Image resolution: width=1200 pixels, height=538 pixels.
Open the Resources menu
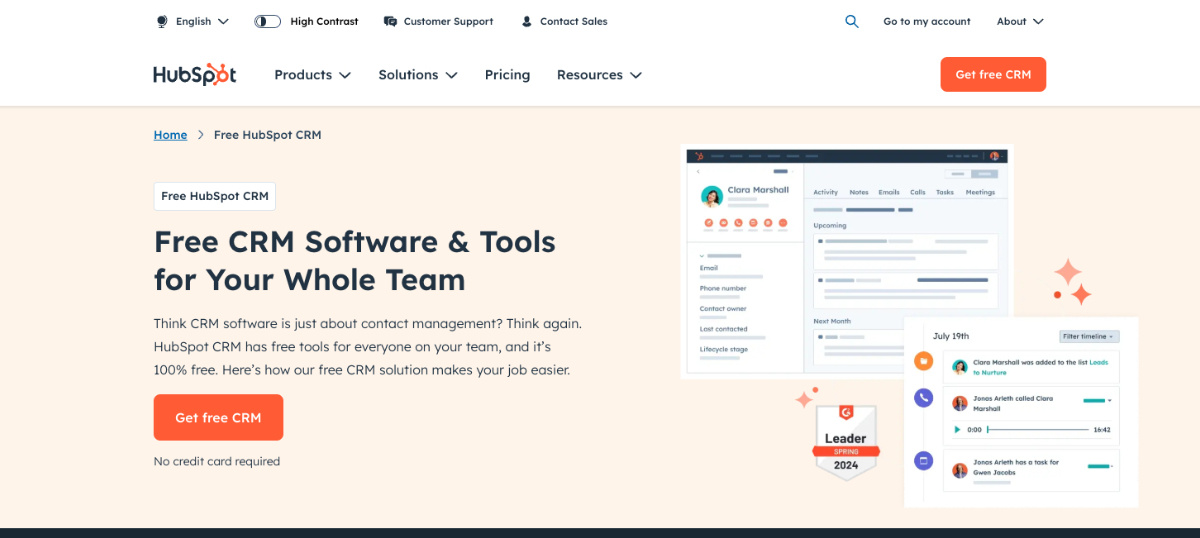coord(598,75)
